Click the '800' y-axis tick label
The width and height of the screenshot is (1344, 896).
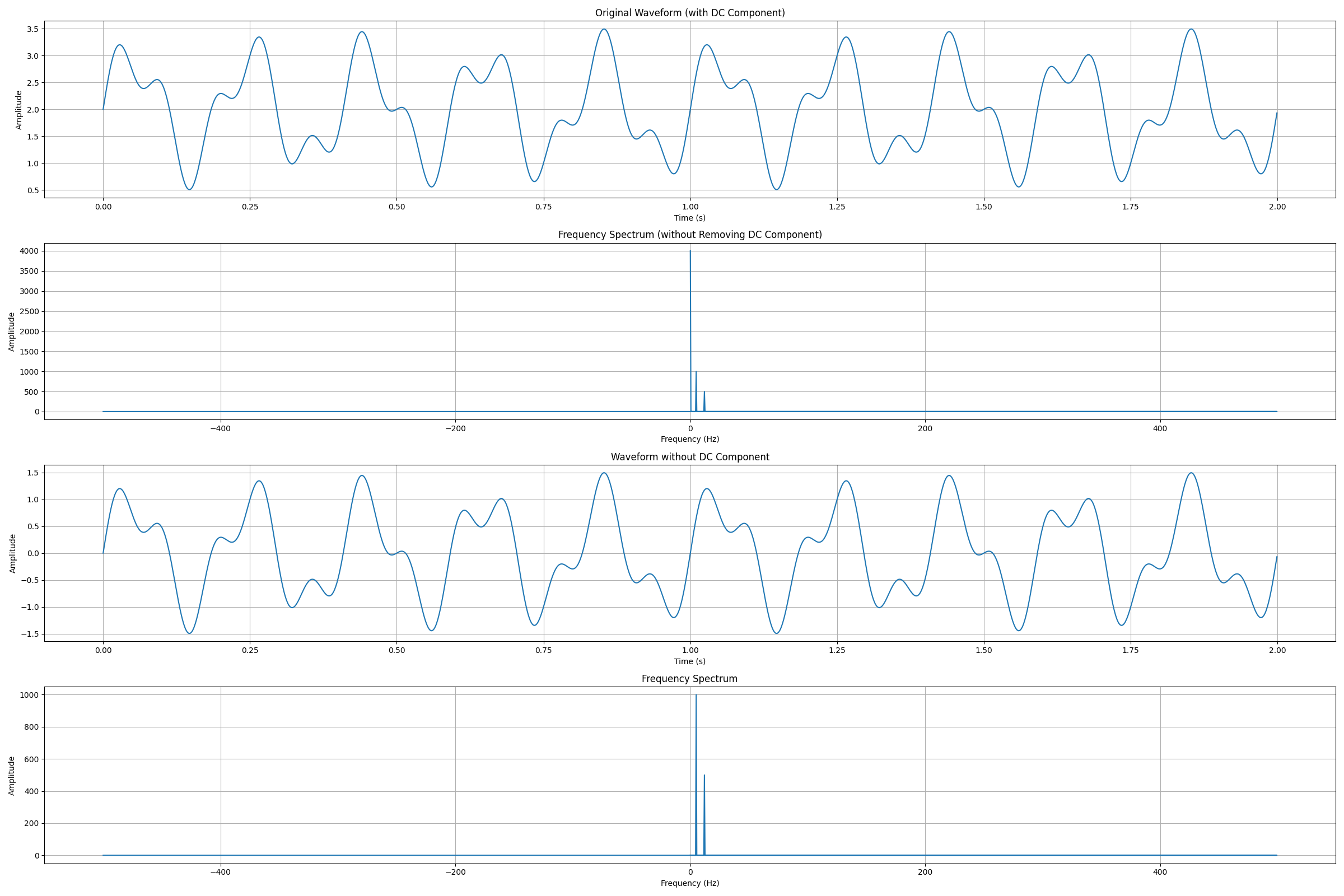point(32,727)
